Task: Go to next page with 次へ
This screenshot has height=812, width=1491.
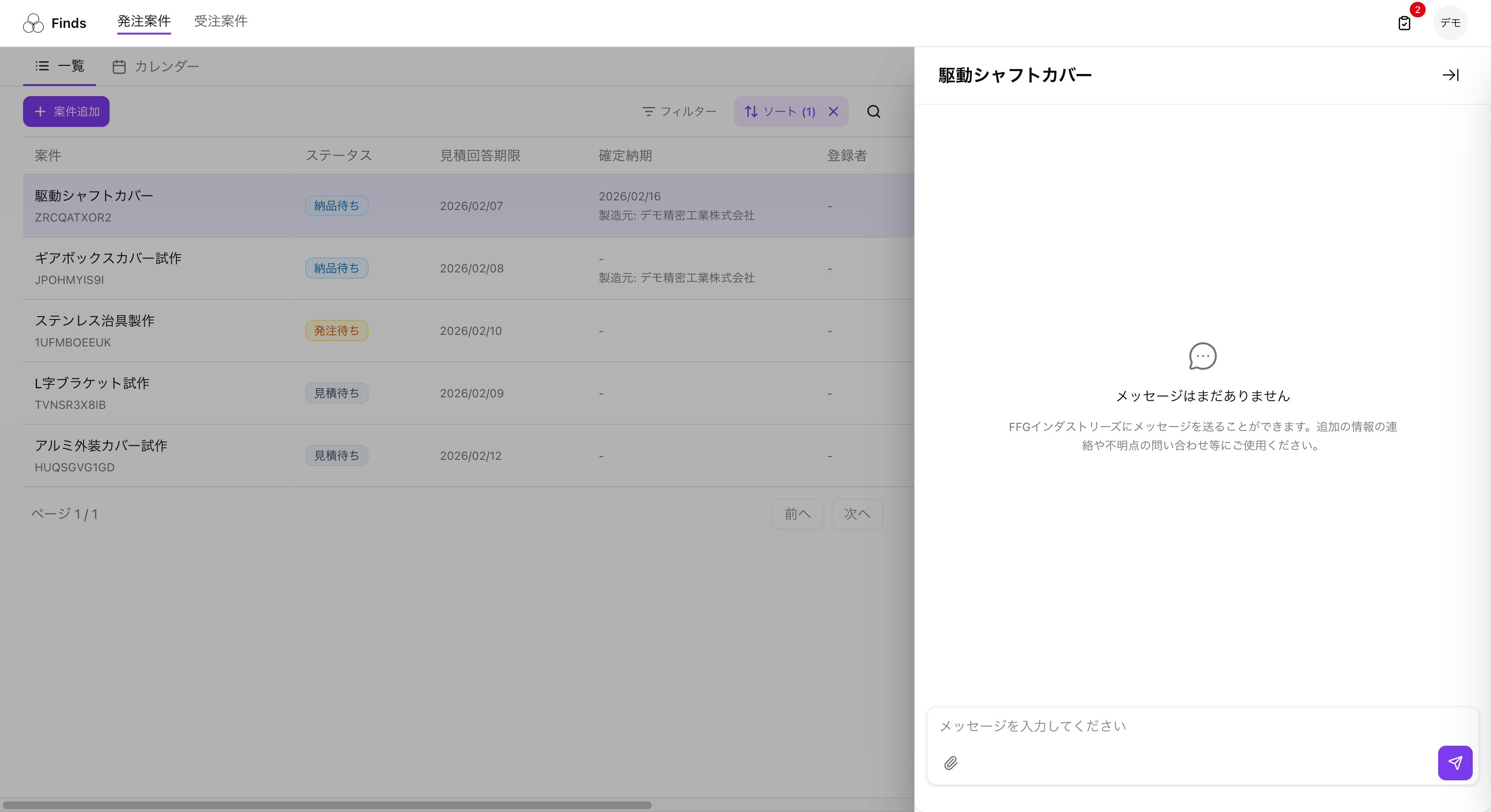Action: (857, 514)
